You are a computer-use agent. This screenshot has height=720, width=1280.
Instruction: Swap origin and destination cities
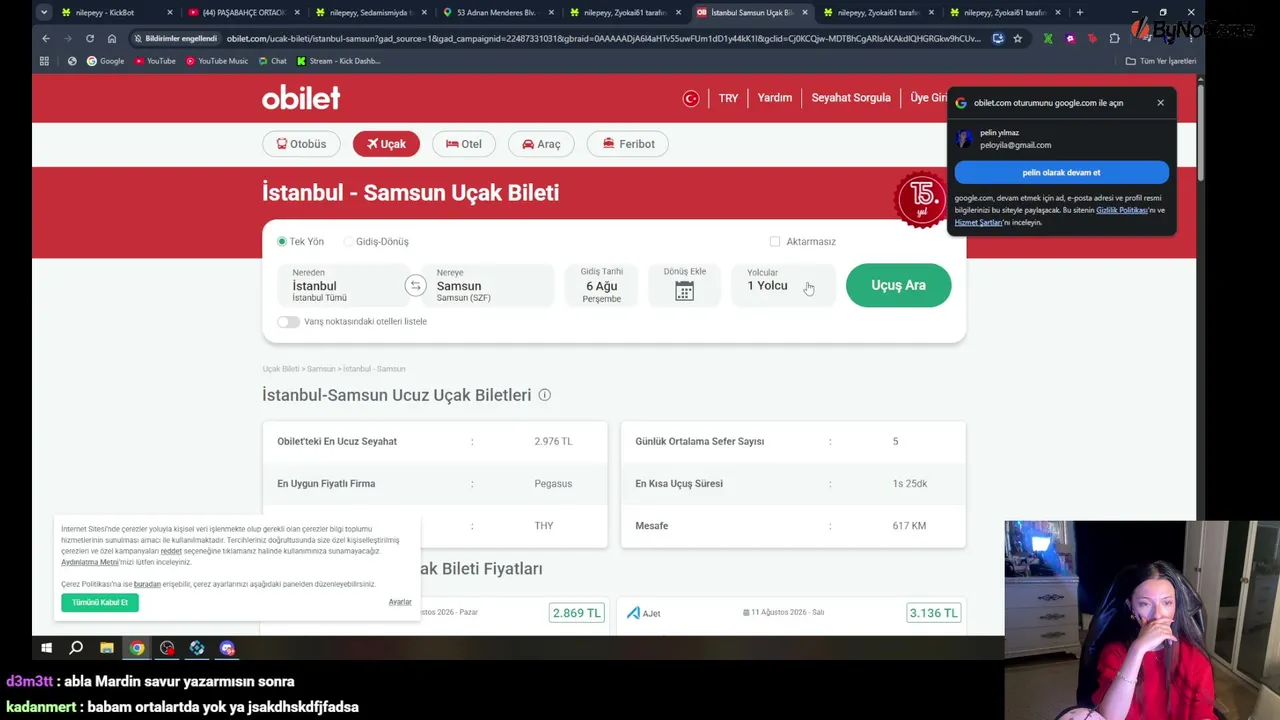click(x=415, y=286)
